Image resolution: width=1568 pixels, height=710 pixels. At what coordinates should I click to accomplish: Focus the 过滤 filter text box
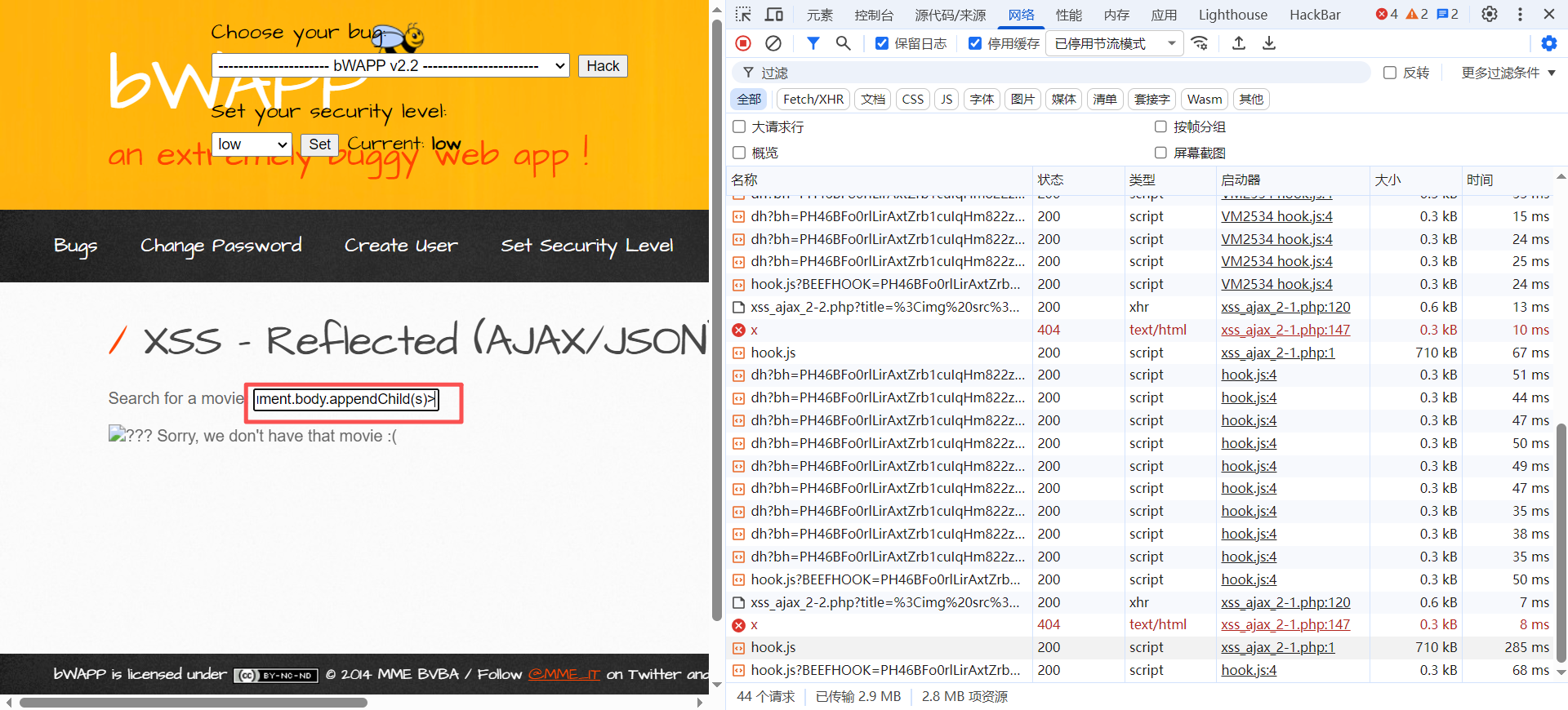tap(1051, 73)
